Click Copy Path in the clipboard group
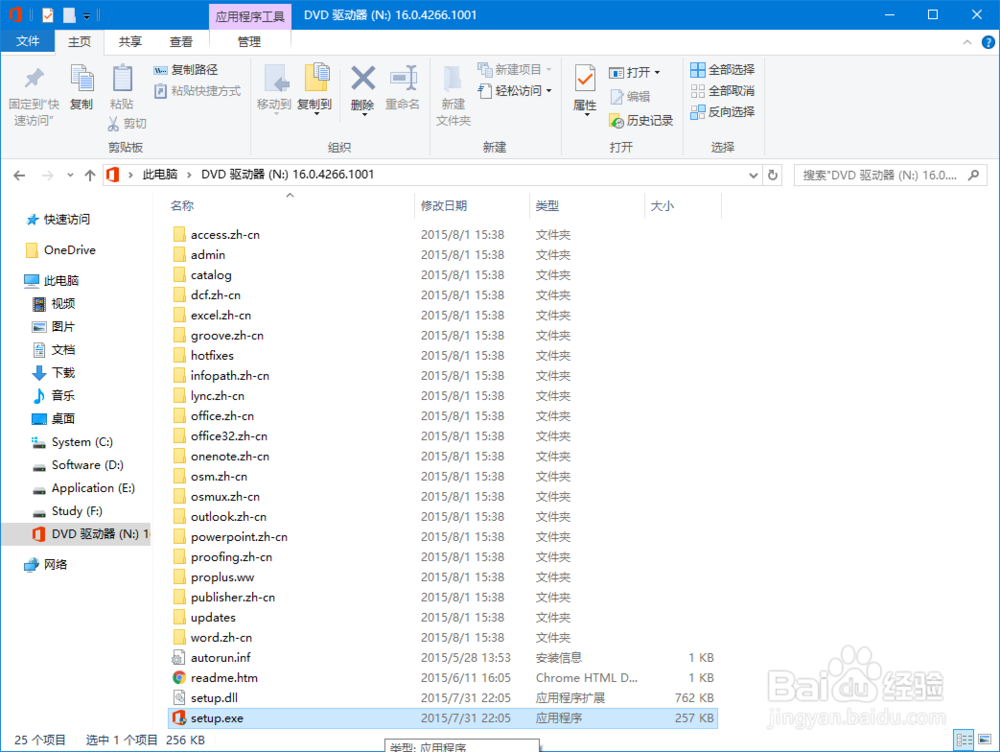The image size is (1000, 752). (x=186, y=70)
